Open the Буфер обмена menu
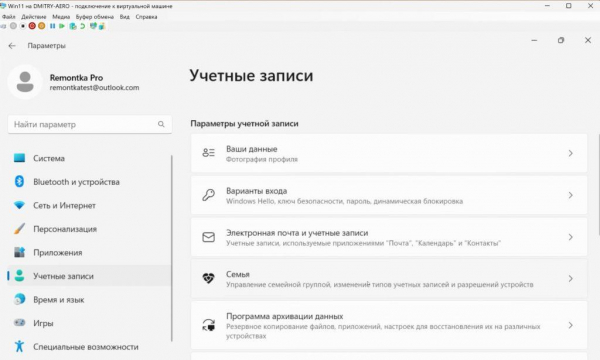This screenshot has height=360, width=600. click(95, 17)
